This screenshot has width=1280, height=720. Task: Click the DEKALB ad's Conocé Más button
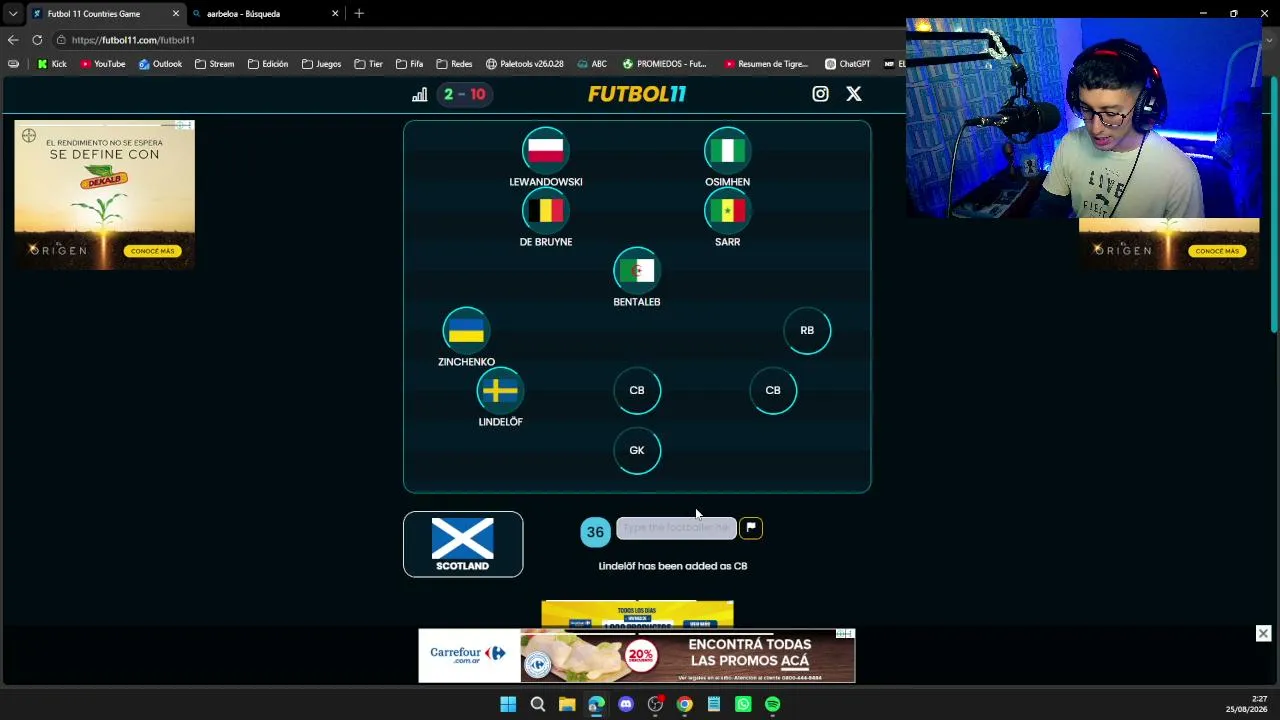pos(152,251)
